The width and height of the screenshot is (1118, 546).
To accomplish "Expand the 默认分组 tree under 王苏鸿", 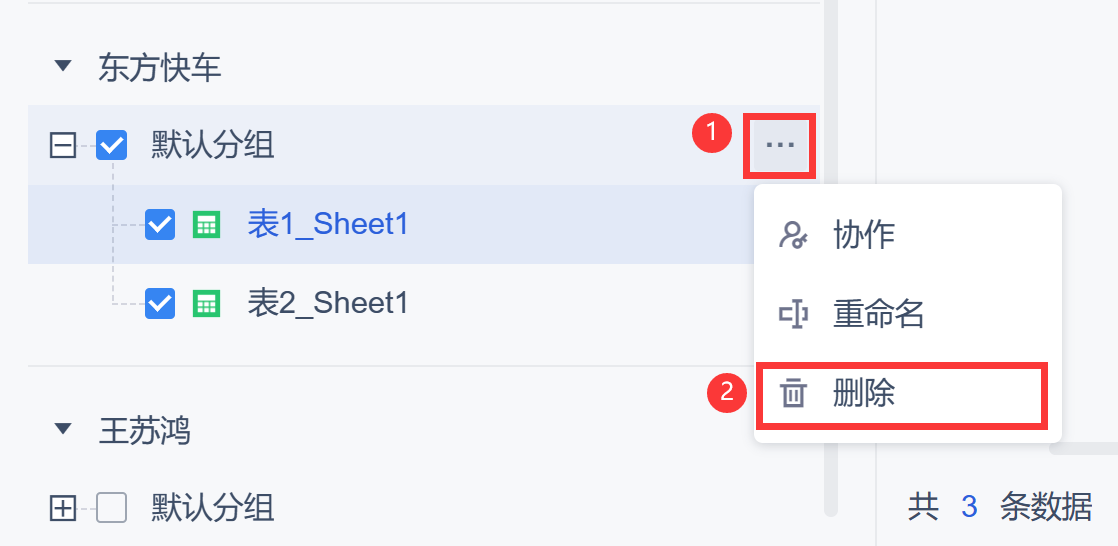I will pyautogui.click(x=63, y=509).
